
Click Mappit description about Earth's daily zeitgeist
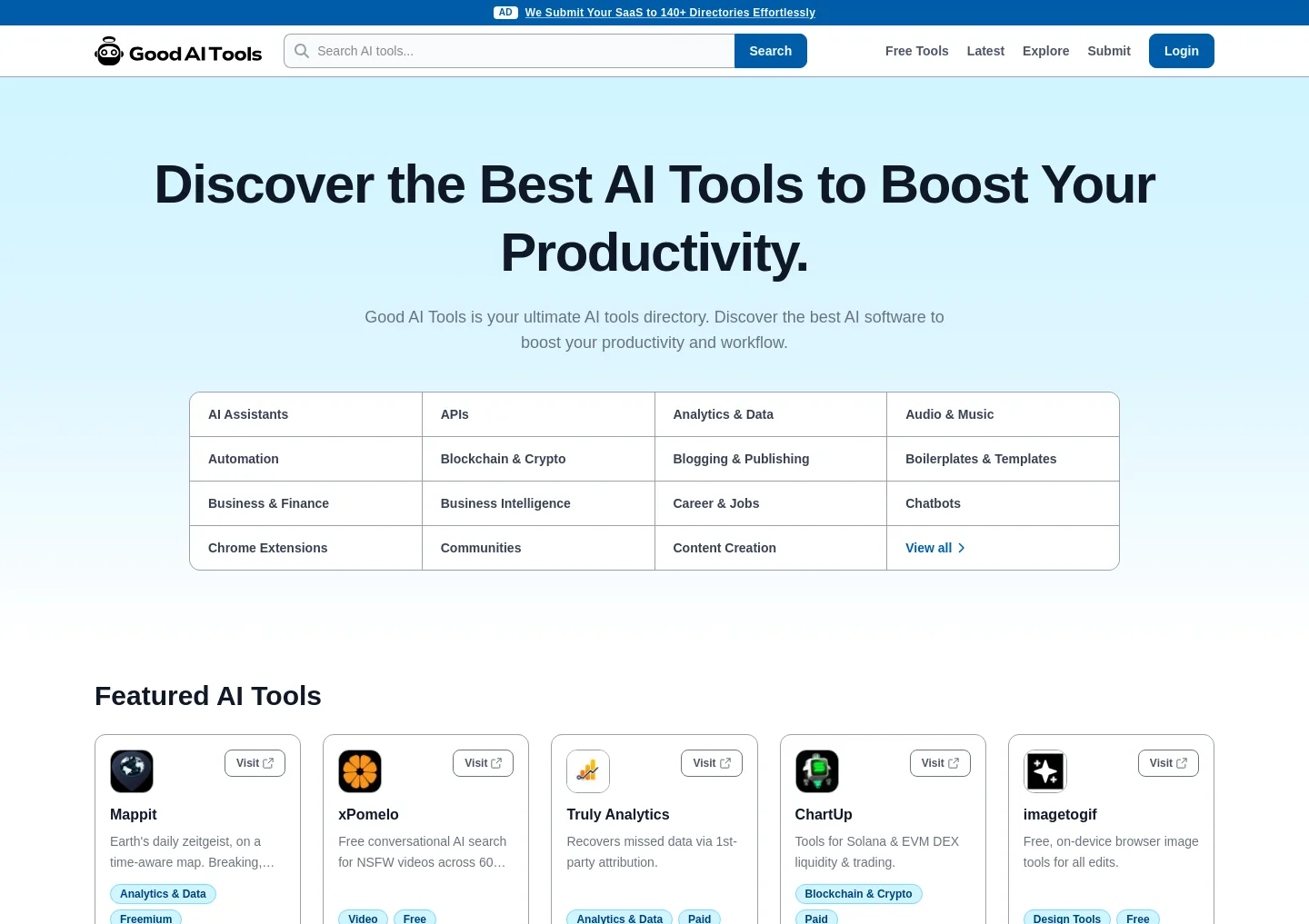pos(193,852)
